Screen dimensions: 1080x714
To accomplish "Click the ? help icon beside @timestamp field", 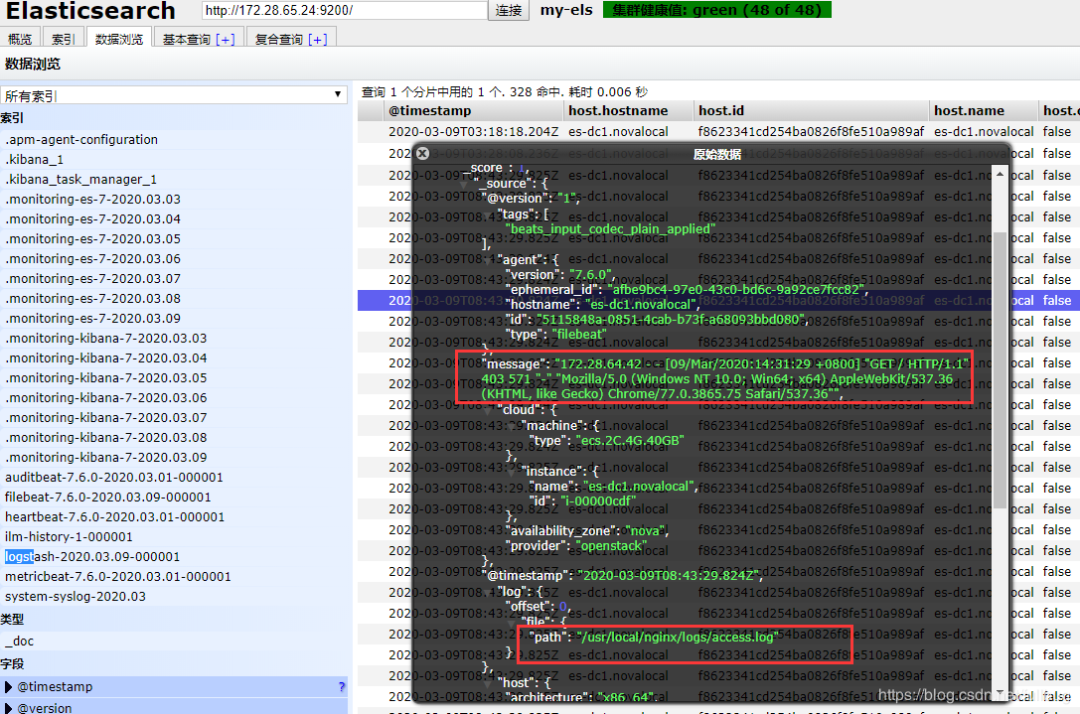I will (x=341, y=687).
